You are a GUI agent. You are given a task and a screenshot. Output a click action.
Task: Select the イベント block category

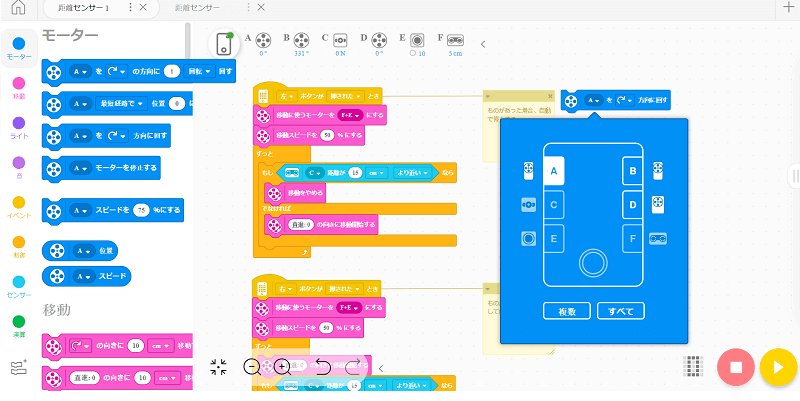pyautogui.click(x=19, y=208)
